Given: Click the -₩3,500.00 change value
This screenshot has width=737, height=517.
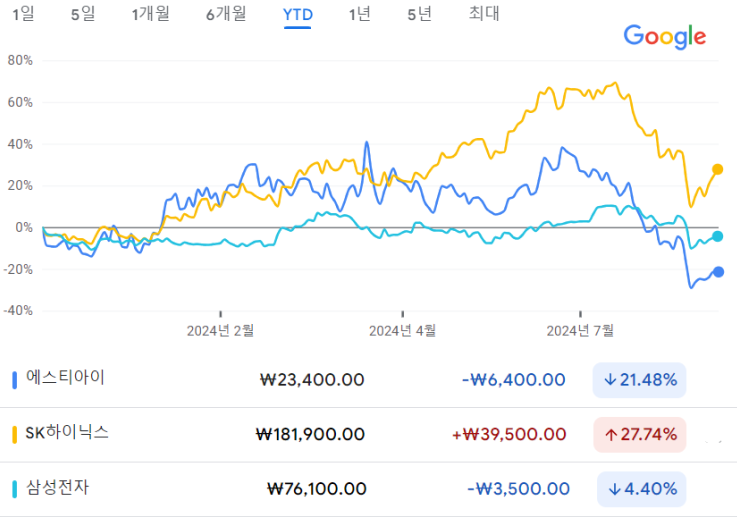Looking at the screenshot, I should [518, 489].
